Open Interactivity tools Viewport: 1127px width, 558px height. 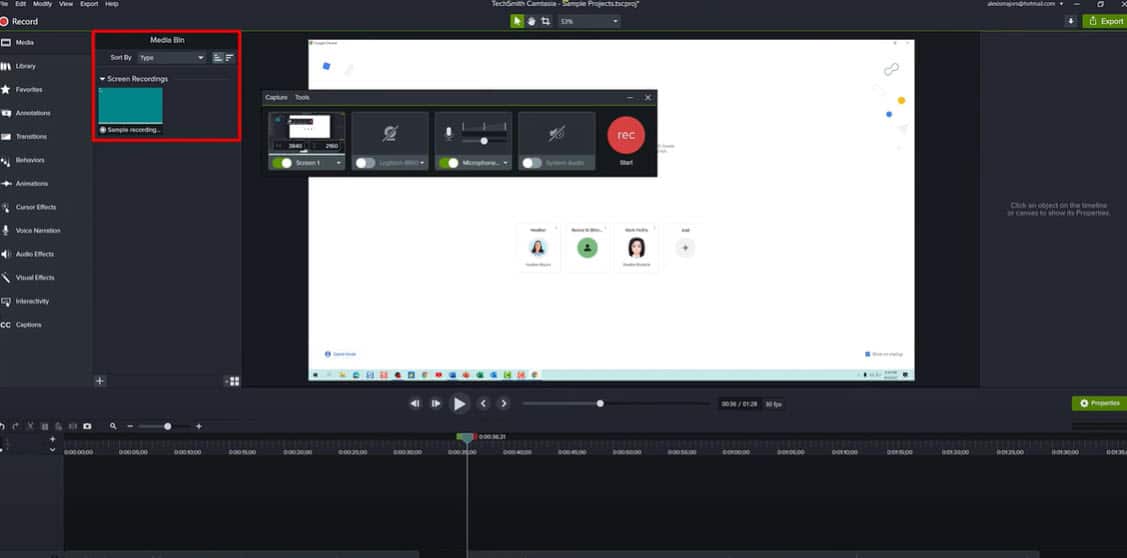coord(32,301)
